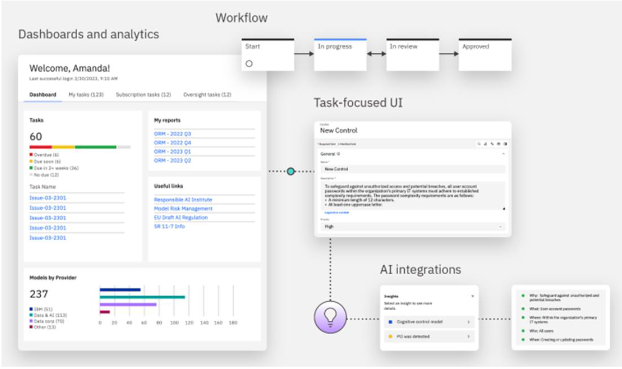Click the 'What: User account passwords' insight row
Image resolution: width=622 pixels, height=369 pixels.
click(x=551, y=309)
